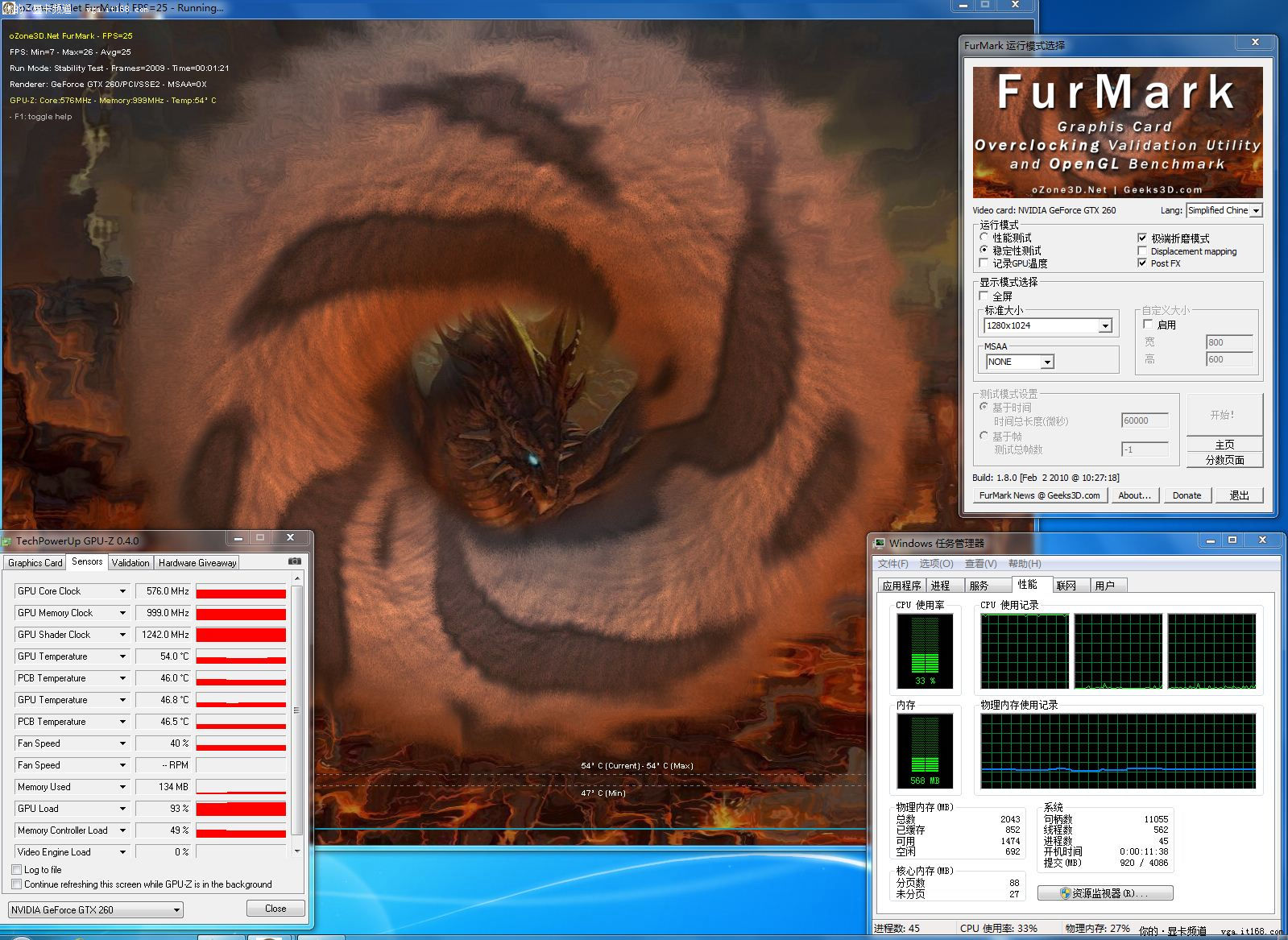Enable Displacement mapping checkbox

point(1142,251)
